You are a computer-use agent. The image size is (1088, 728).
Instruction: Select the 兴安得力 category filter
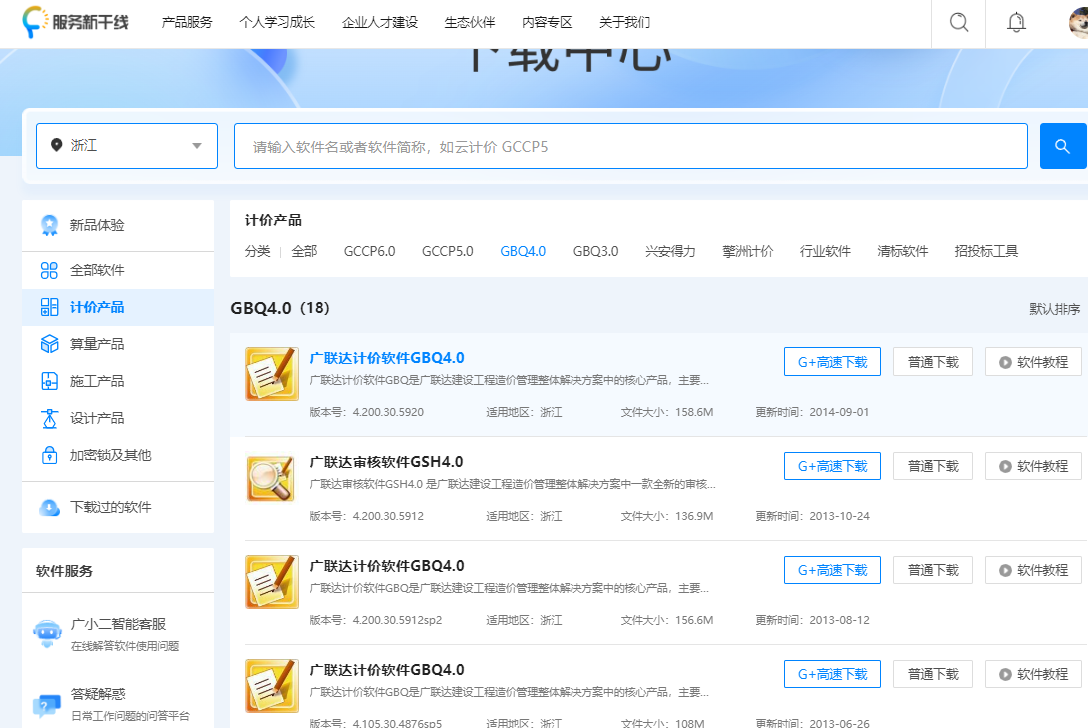tap(670, 251)
